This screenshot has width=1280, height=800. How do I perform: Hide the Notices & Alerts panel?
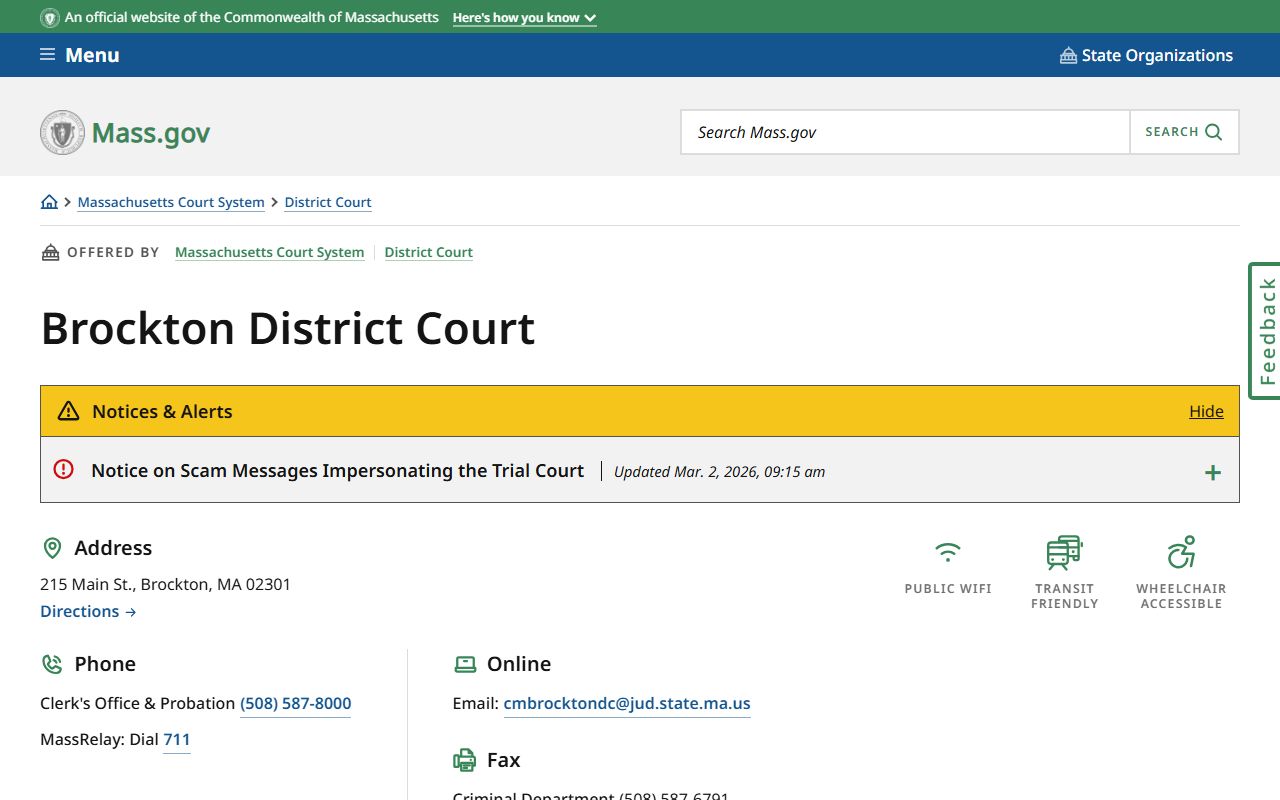pos(1206,411)
